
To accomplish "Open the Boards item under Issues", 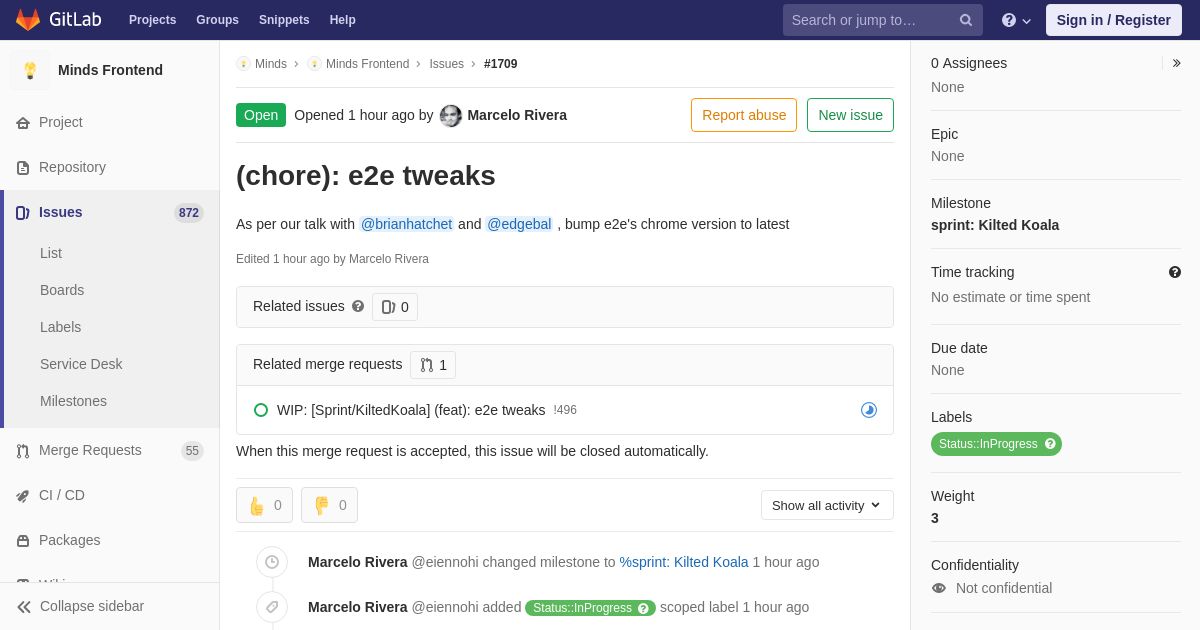I will 62,290.
